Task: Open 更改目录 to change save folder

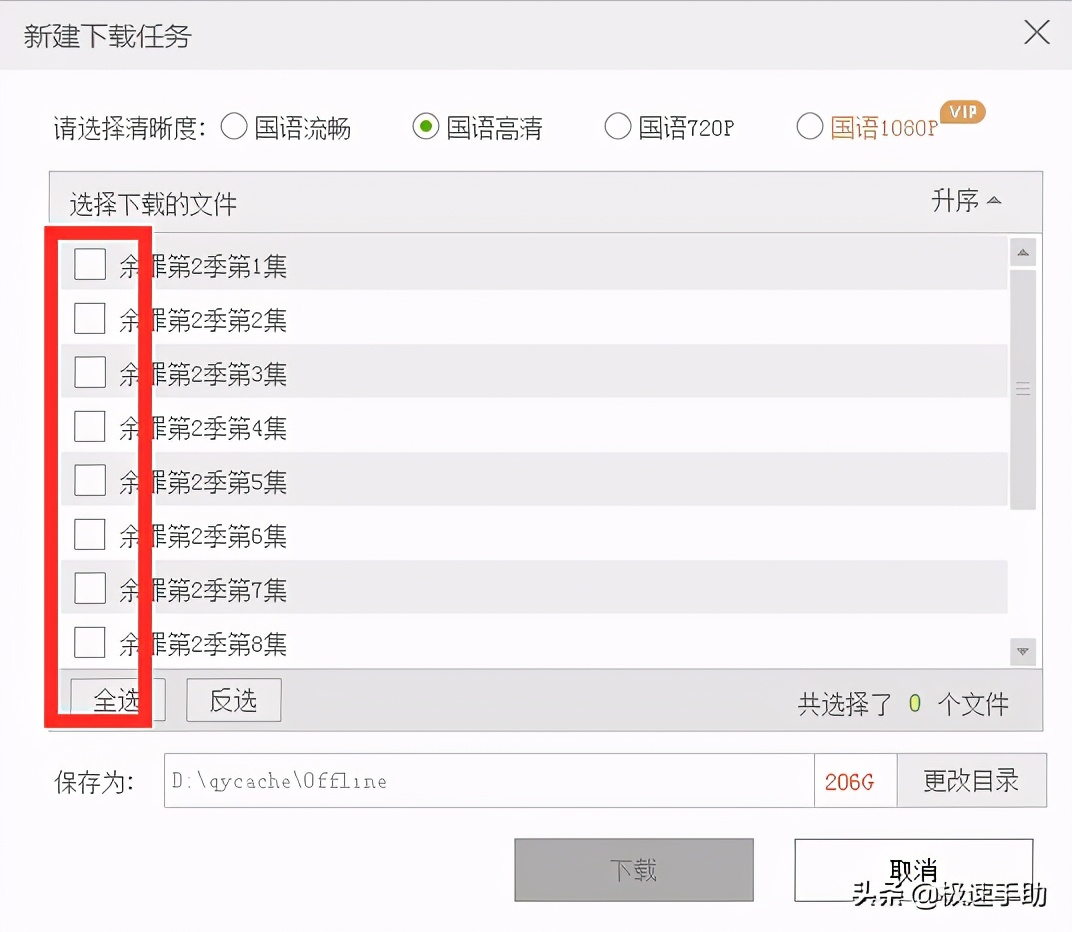Action: pyautogui.click(x=971, y=781)
